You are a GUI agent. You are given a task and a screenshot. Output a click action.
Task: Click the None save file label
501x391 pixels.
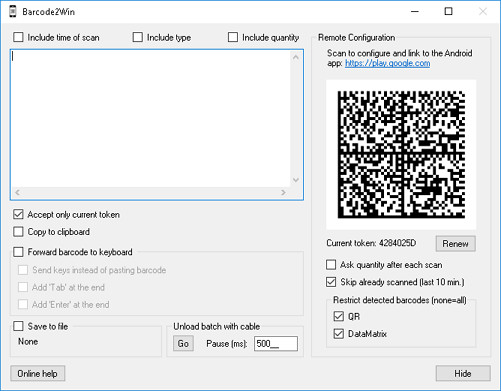(x=28, y=341)
